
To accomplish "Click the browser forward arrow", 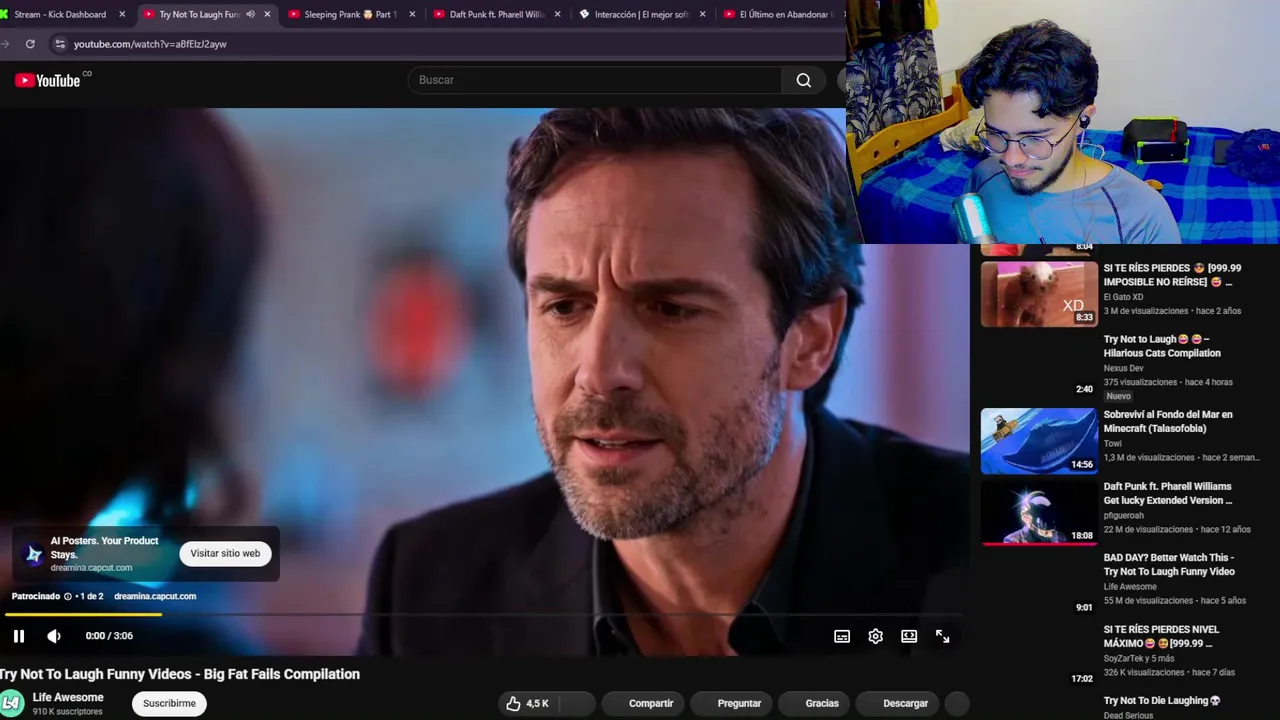I will point(6,44).
